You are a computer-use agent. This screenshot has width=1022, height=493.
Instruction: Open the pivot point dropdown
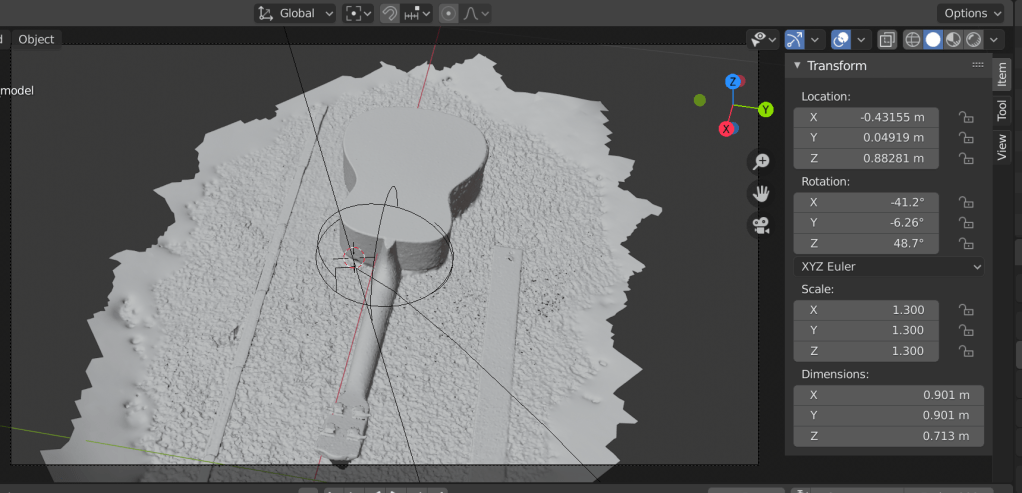coord(357,13)
